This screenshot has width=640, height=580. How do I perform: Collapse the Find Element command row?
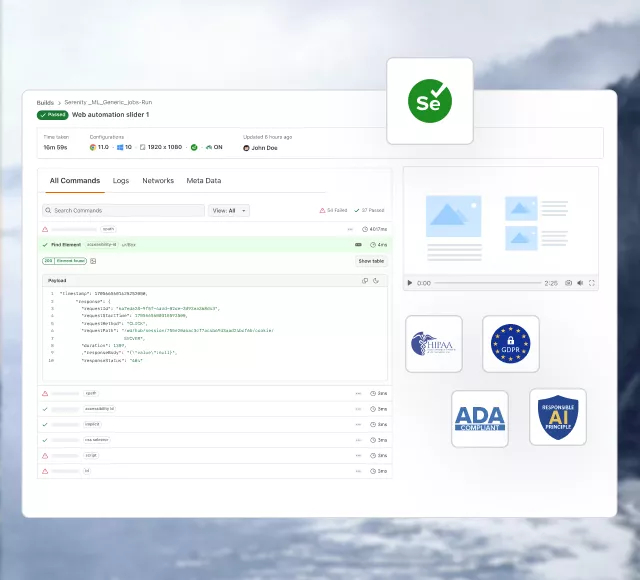215,244
